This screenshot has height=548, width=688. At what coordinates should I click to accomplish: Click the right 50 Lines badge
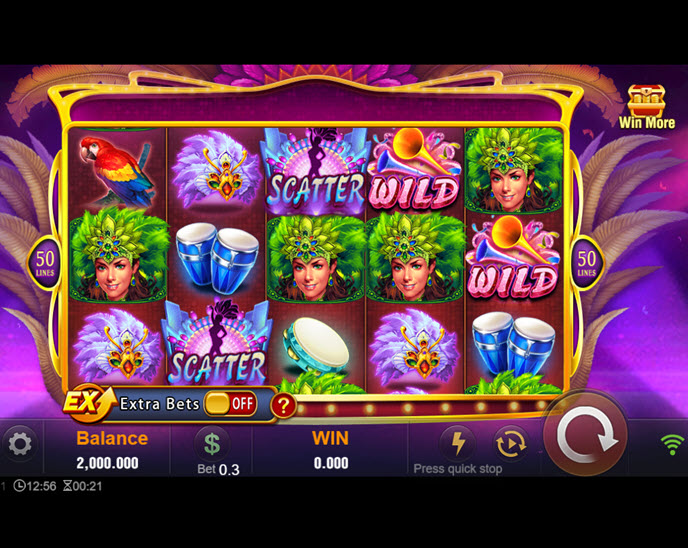587,263
